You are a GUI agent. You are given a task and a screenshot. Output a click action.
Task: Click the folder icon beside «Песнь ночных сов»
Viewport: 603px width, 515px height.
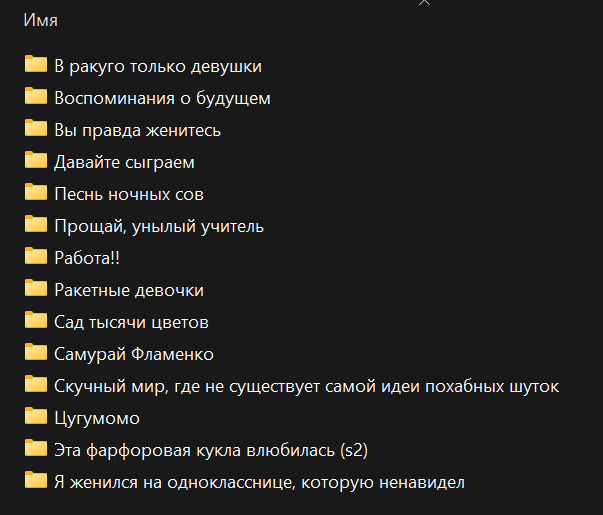tap(36, 193)
